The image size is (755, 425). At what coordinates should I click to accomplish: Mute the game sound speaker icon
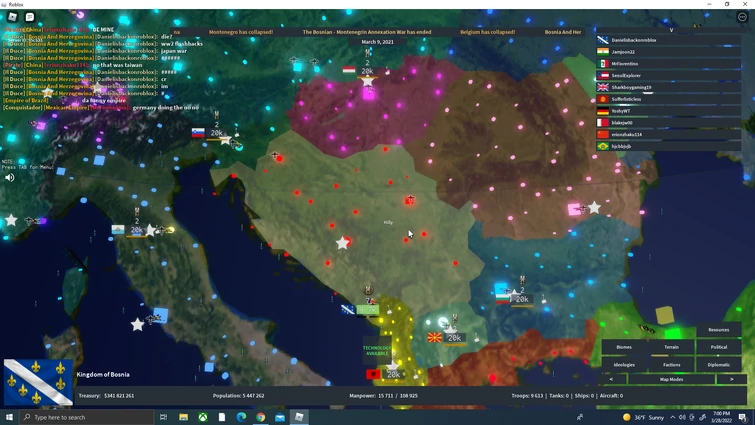[x=10, y=178]
